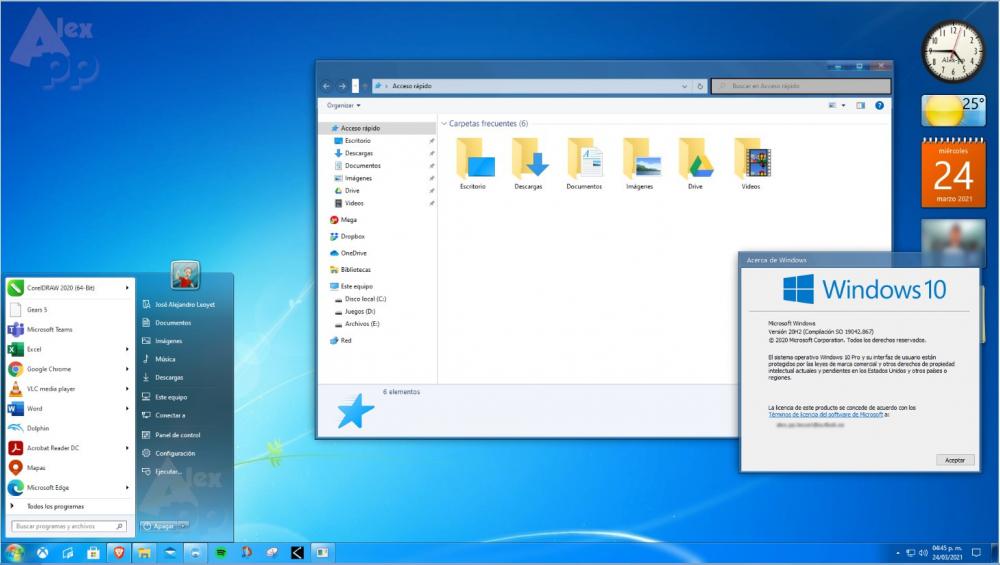Screen dimensions: 1000x565
Task: Click Aceptar in Acerca de Windows
Action: 955,460
